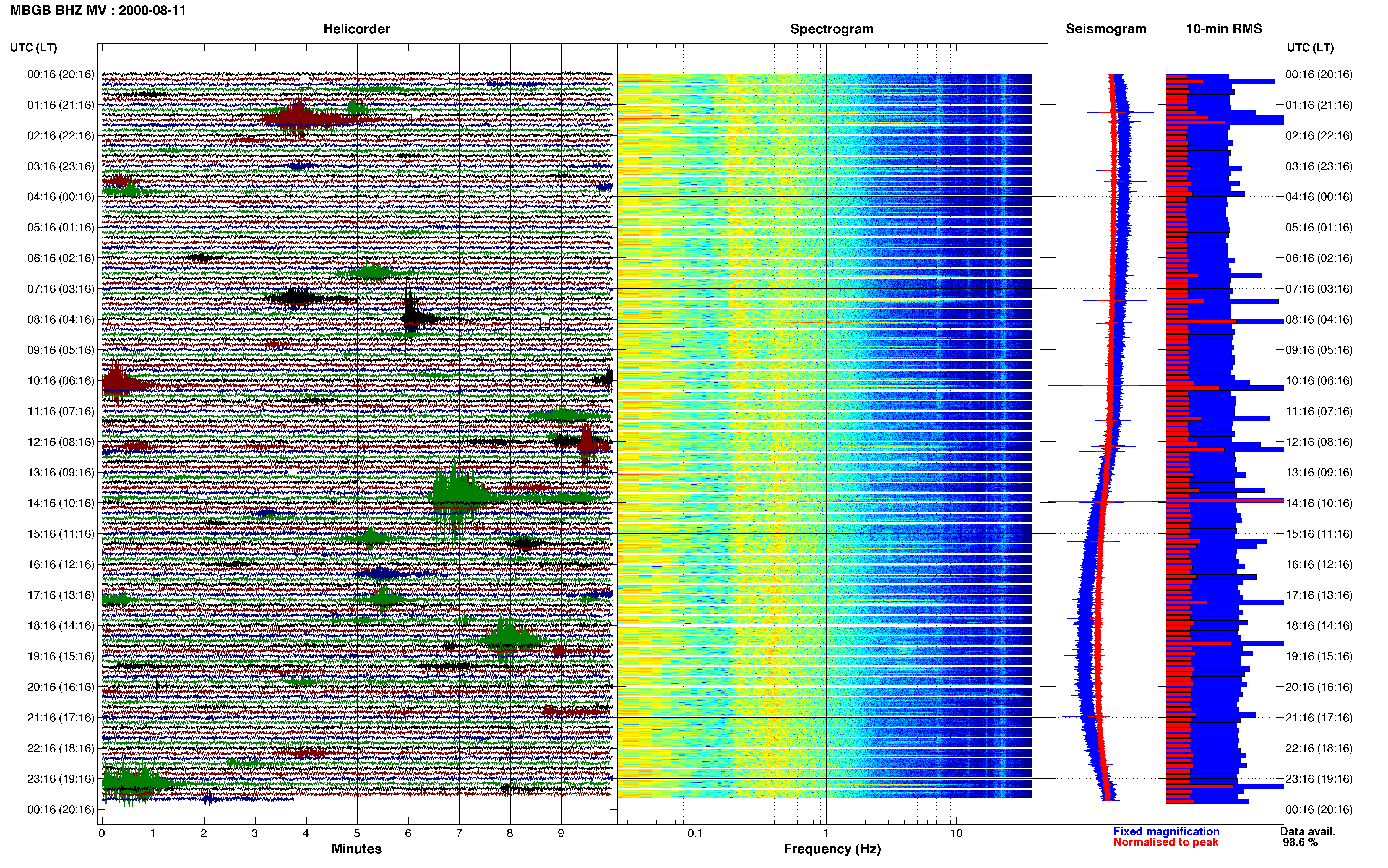Click left time label '03:16 (23:16)'

(x=61, y=166)
